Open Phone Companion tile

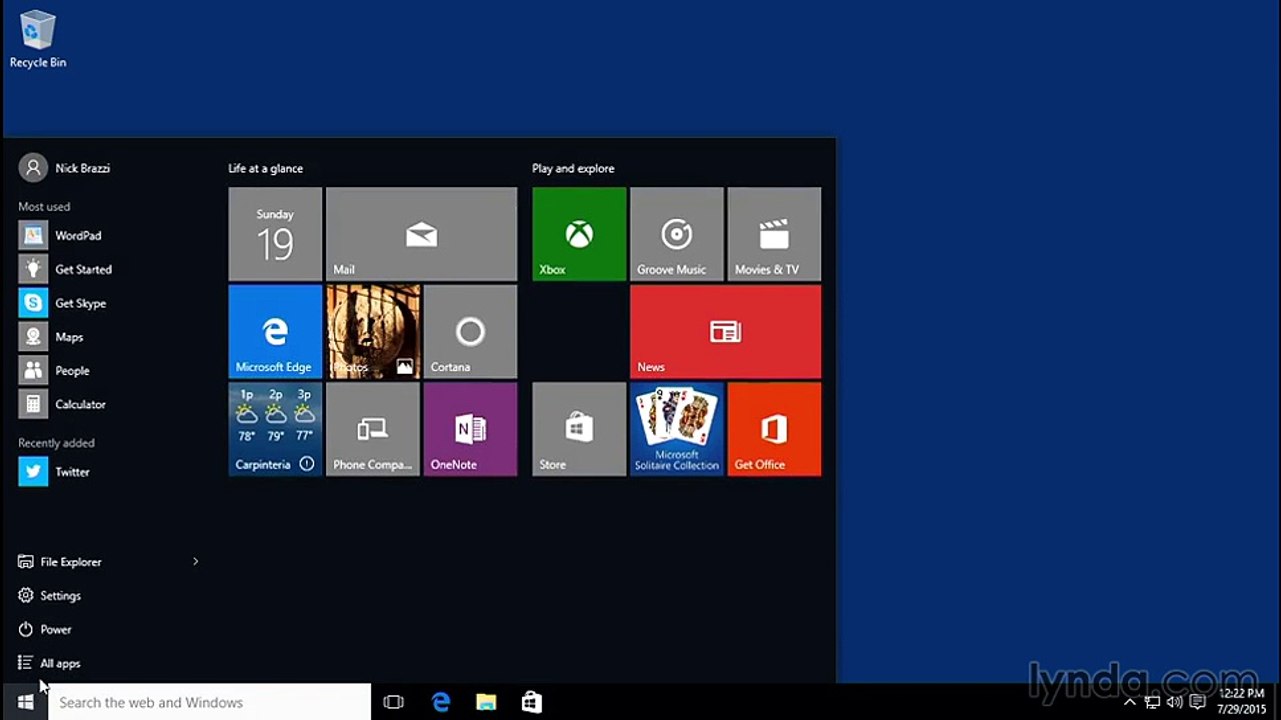372,429
